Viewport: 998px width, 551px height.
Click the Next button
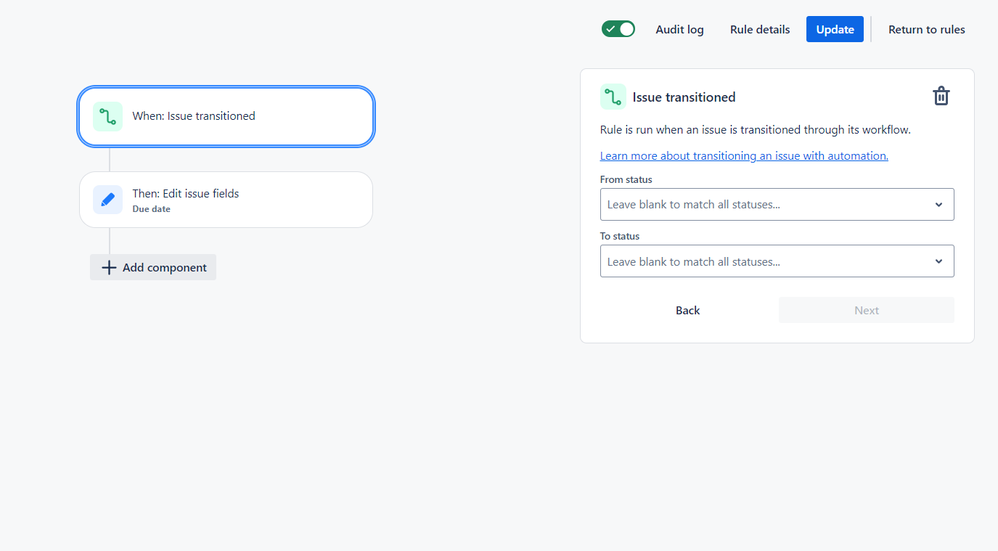[866, 311]
